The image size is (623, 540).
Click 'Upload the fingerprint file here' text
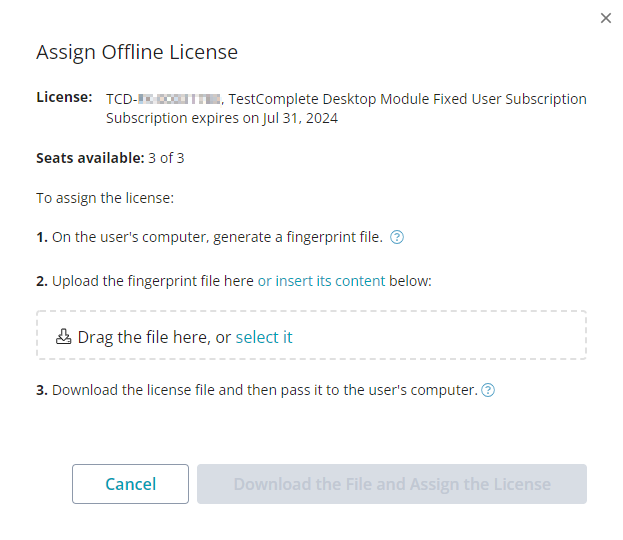(153, 281)
